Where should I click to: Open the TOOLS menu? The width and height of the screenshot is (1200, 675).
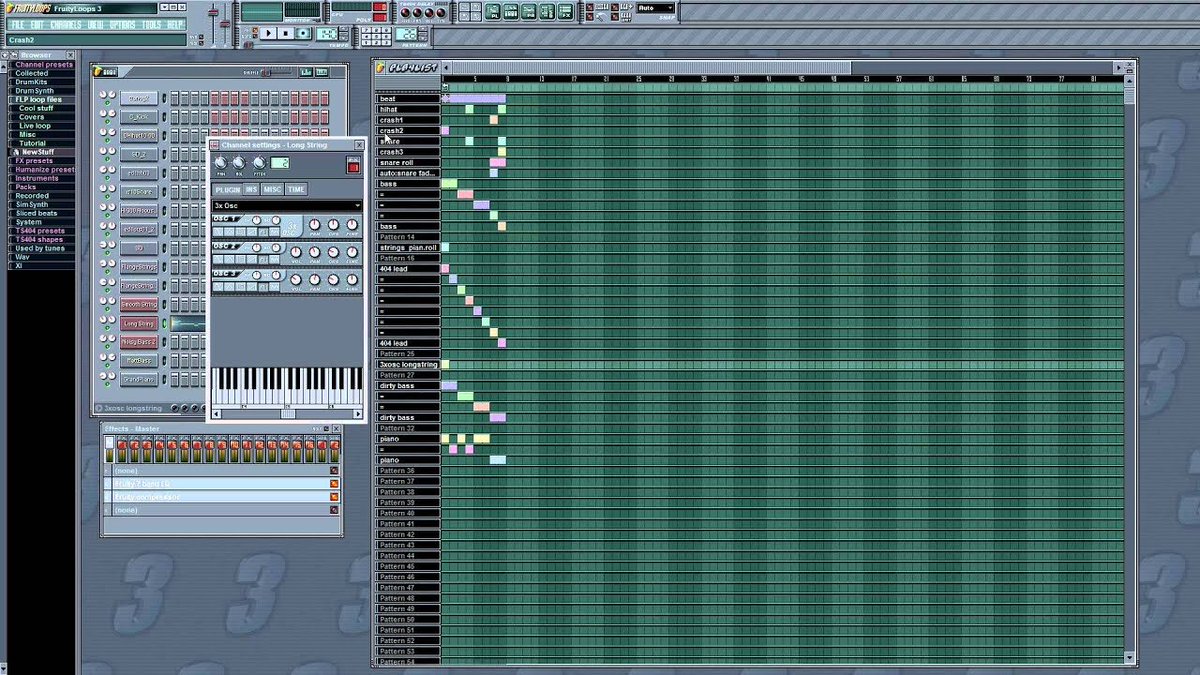[152, 24]
